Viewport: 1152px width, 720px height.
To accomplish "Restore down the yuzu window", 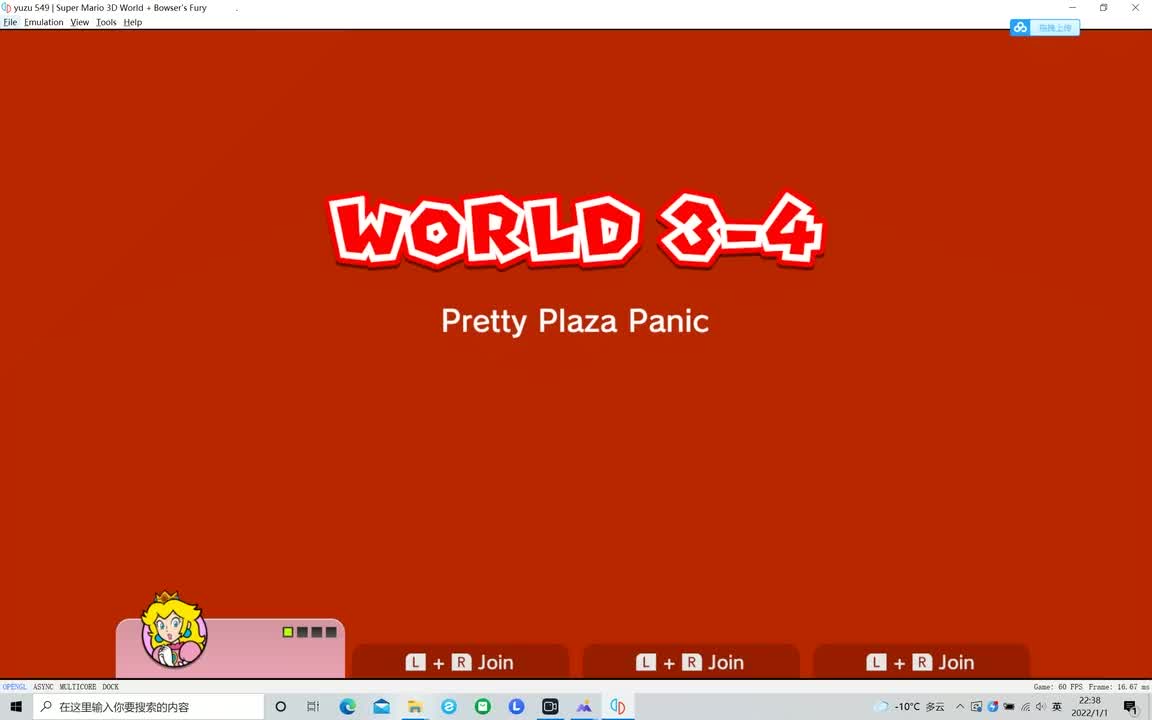I will tap(1104, 7).
